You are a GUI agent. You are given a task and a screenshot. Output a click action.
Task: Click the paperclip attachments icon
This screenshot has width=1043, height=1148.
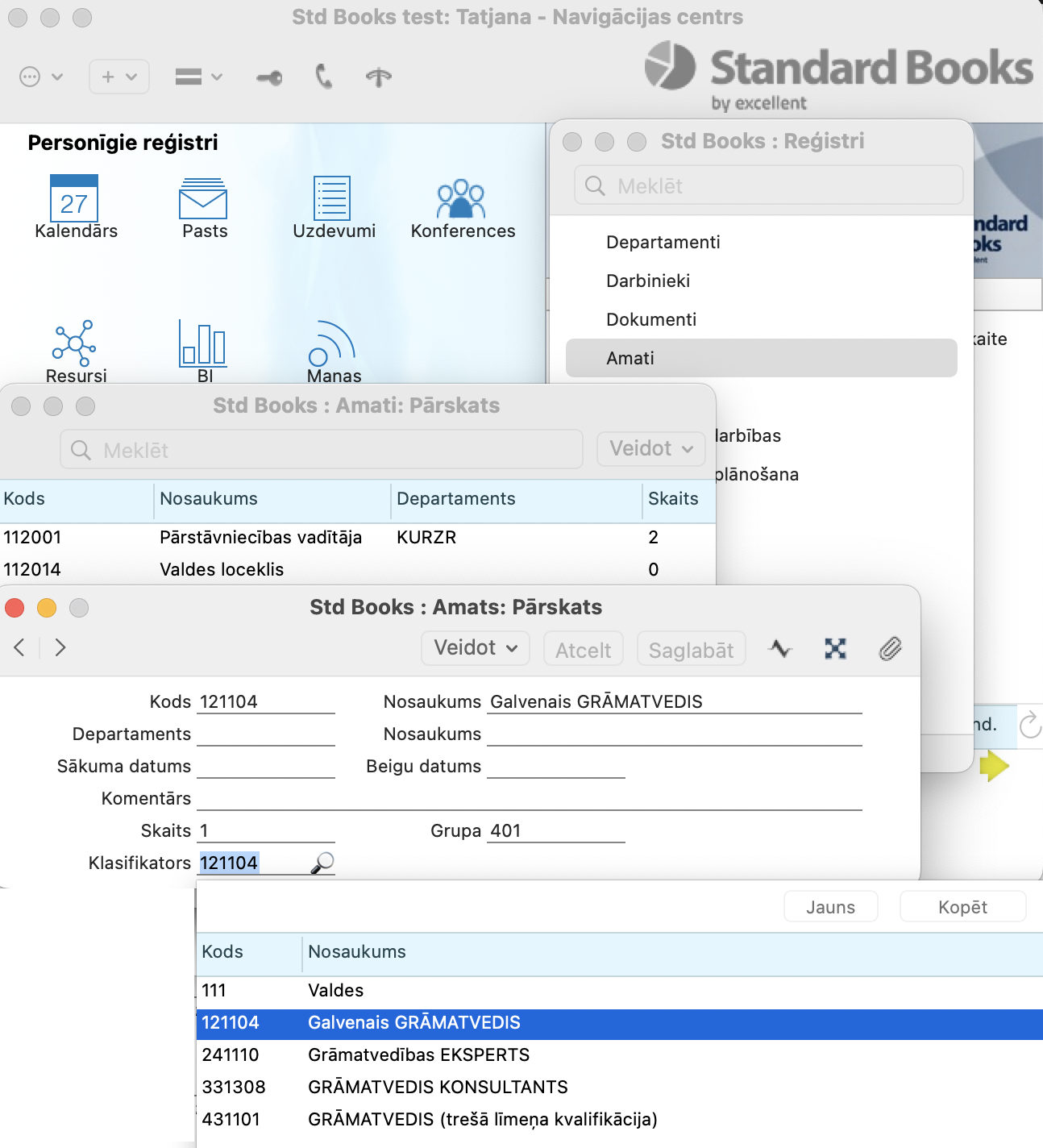point(890,649)
